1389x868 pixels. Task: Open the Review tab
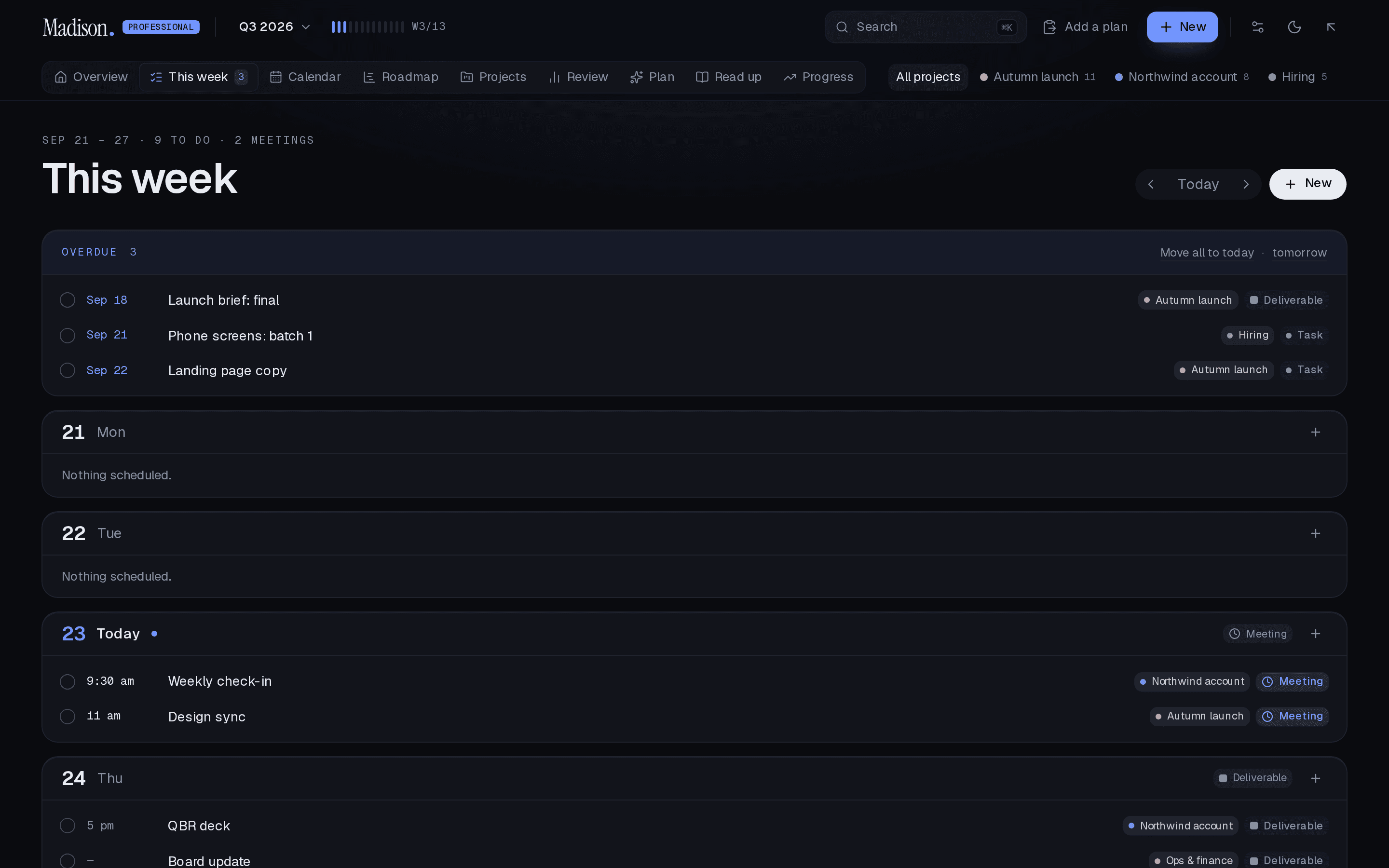pyautogui.click(x=578, y=77)
